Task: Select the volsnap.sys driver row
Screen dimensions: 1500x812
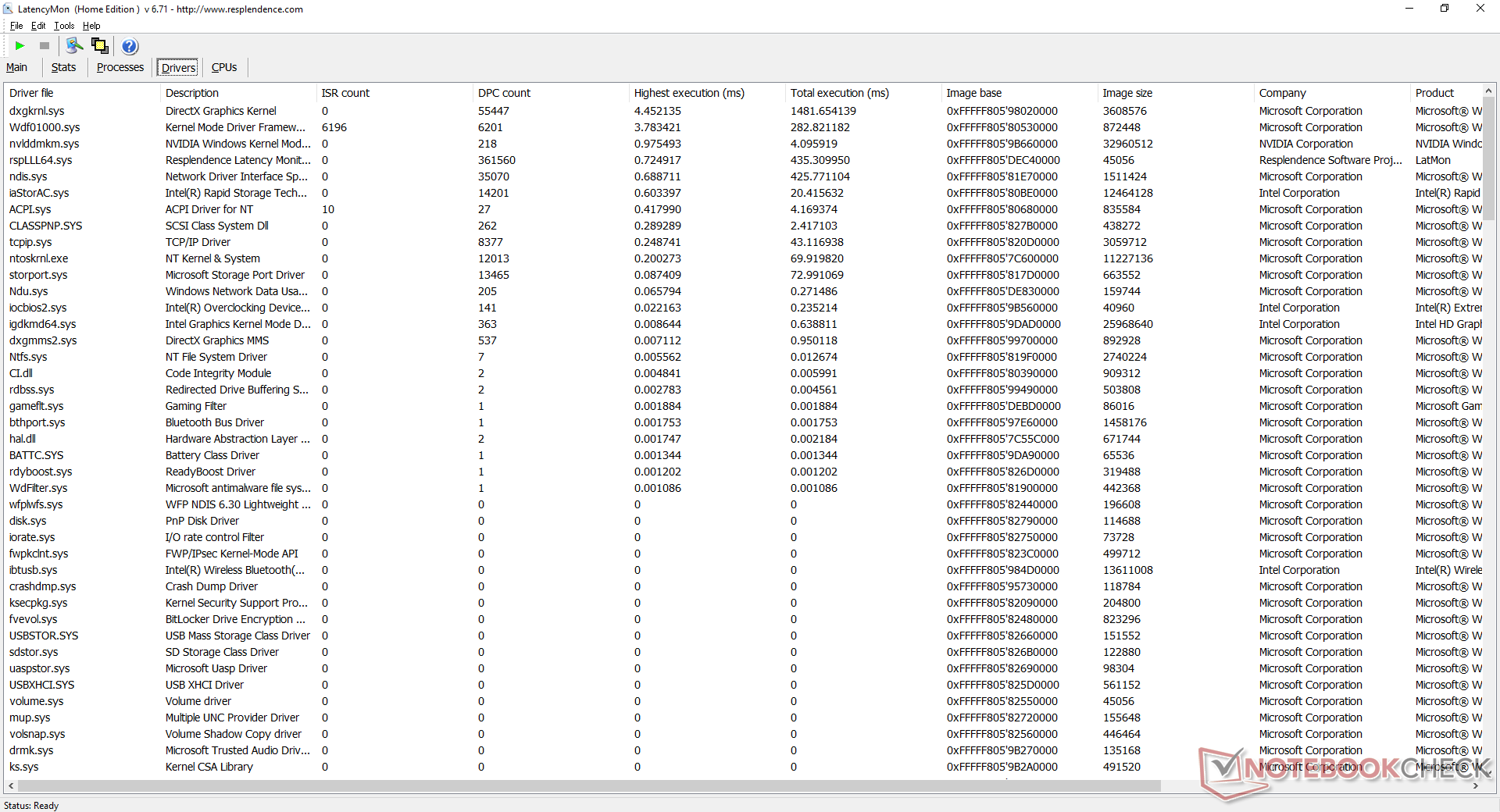Action: pyautogui.click(x=743, y=734)
